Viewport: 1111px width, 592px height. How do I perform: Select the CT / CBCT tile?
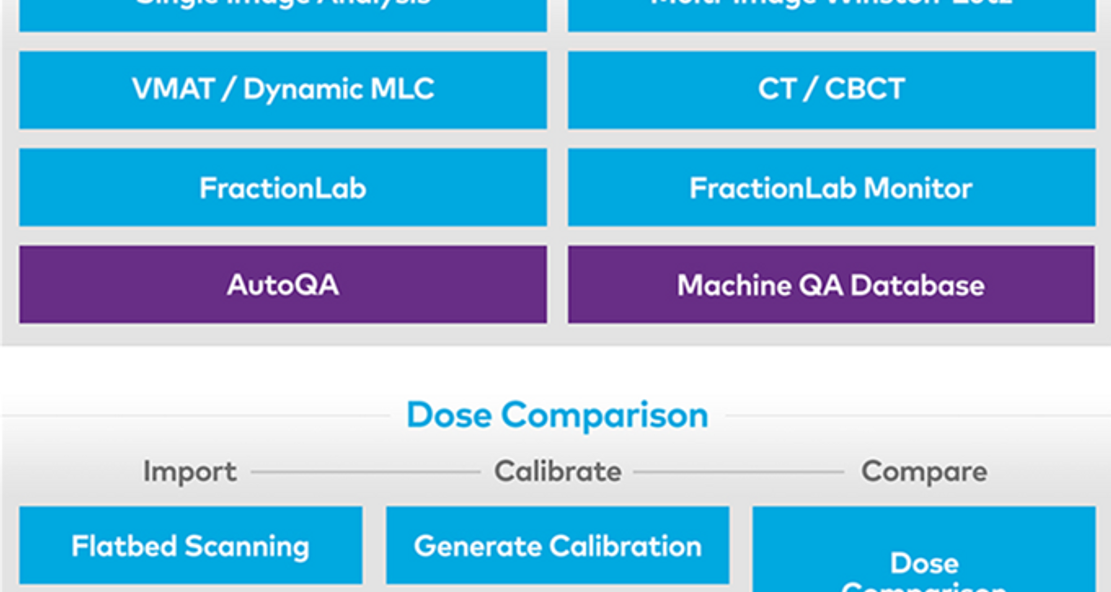pyautogui.click(x=831, y=90)
